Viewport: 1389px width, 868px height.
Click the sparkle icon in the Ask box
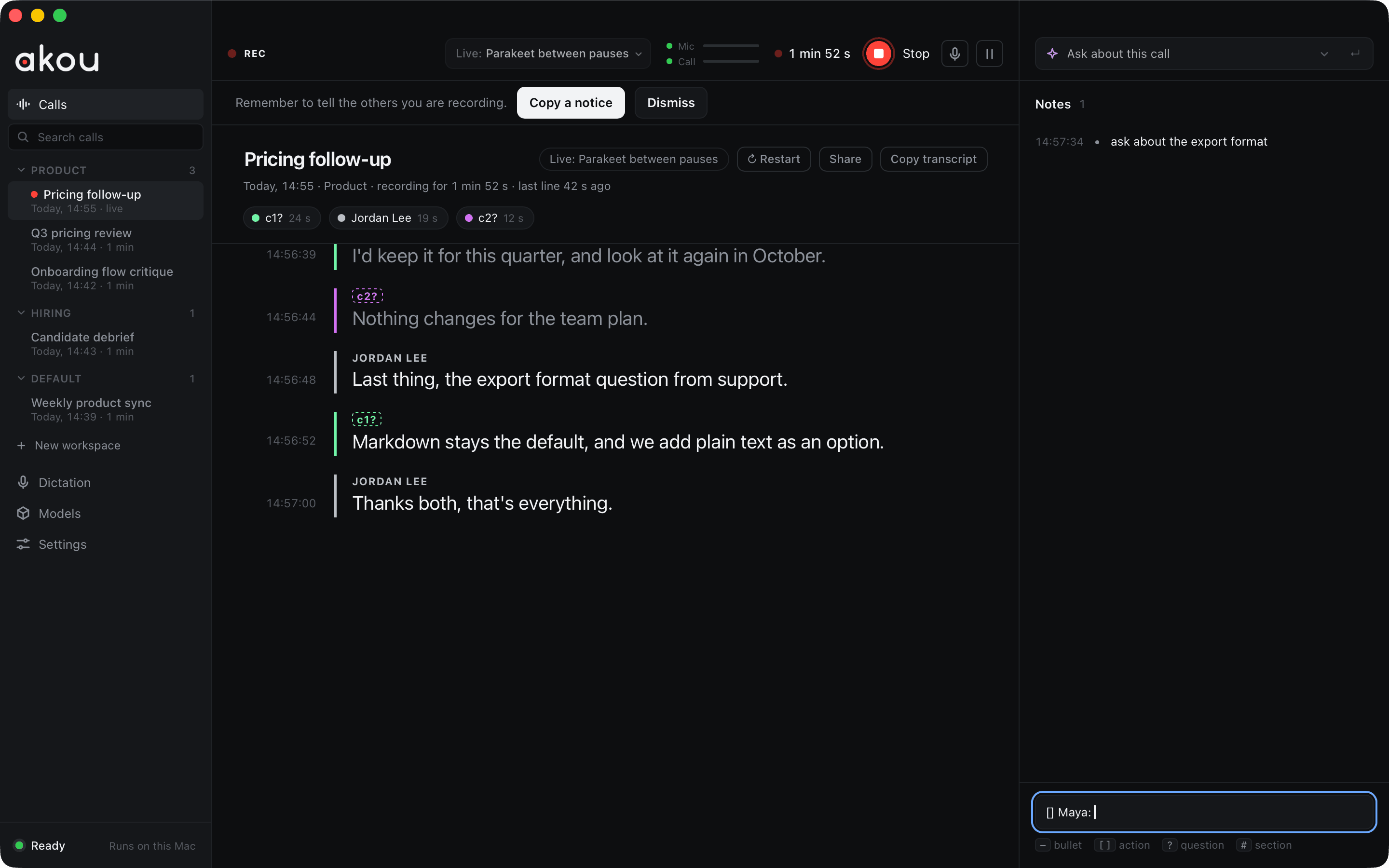pyautogui.click(x=1052, y=54)
